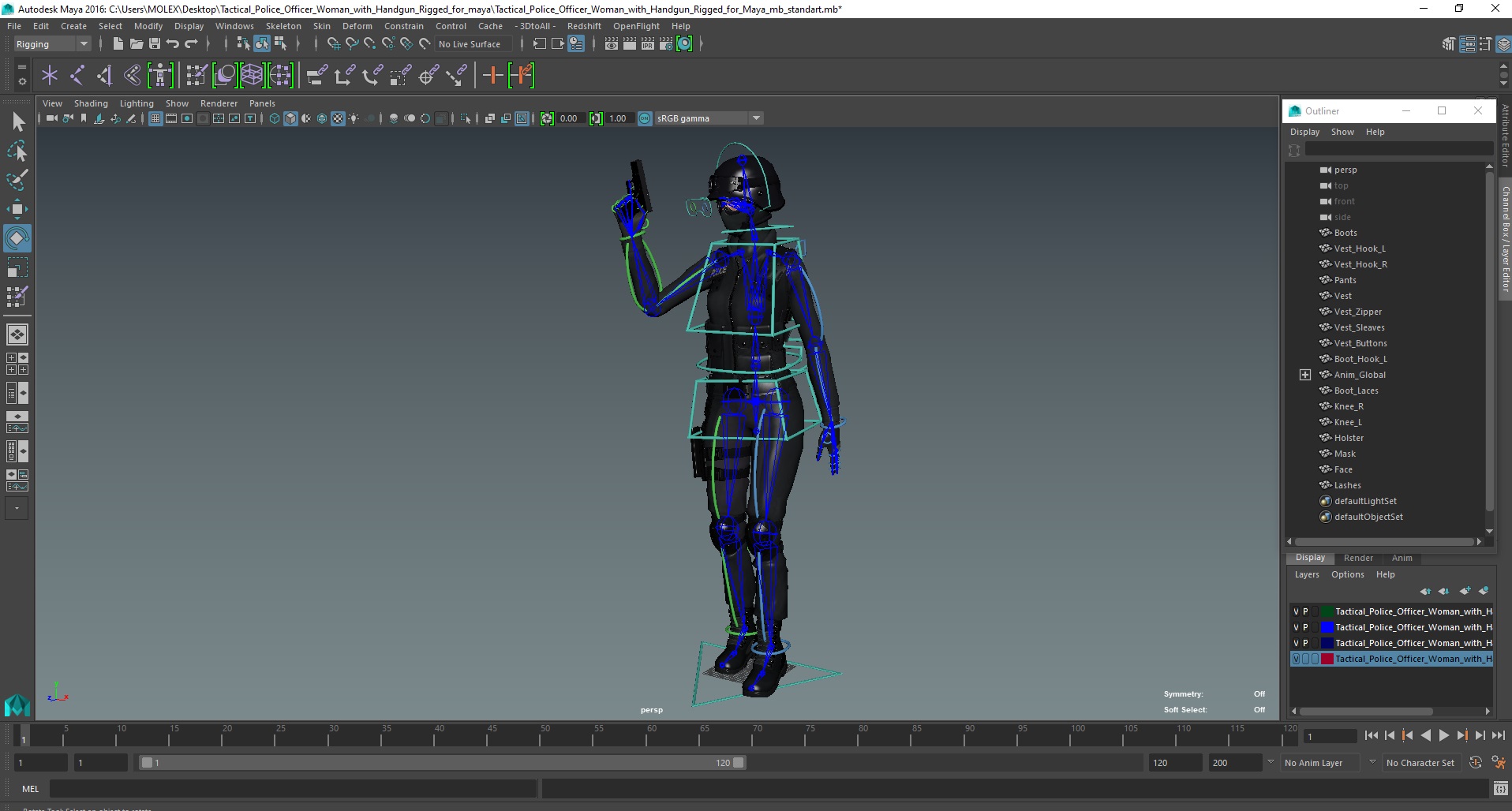This screenshot has height=811, width=1512.
Task: Step to the next keyframe
Action: pos(1461,735)
